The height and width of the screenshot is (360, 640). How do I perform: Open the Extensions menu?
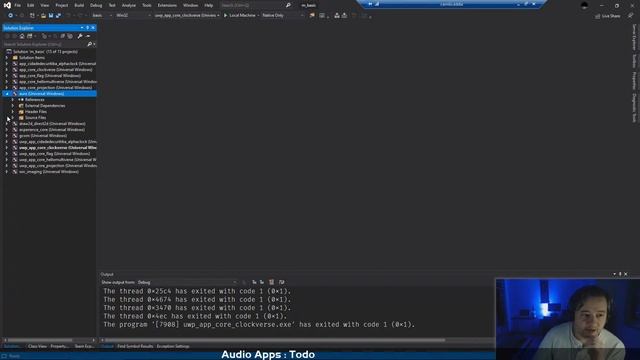[x=167, y=5]
